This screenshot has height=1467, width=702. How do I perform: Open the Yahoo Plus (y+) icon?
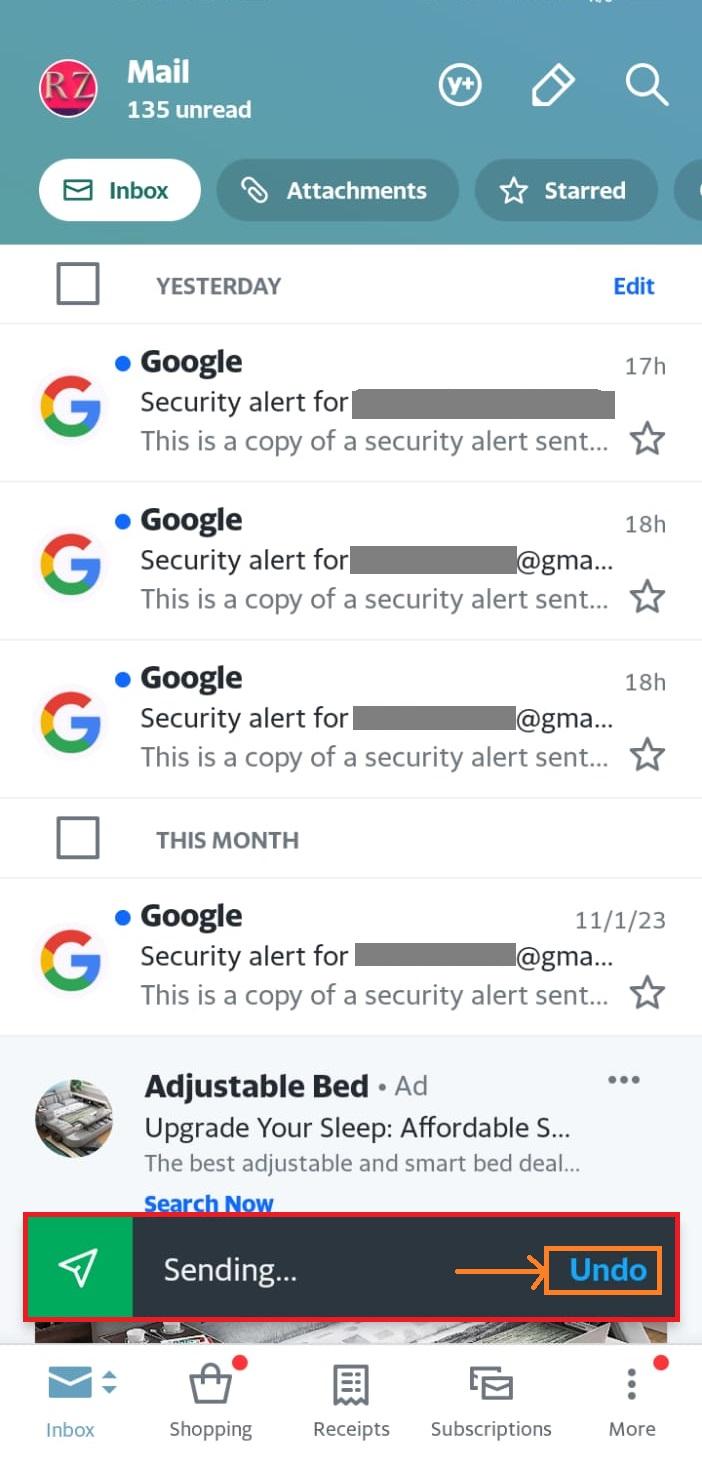(x=460, y=86)
